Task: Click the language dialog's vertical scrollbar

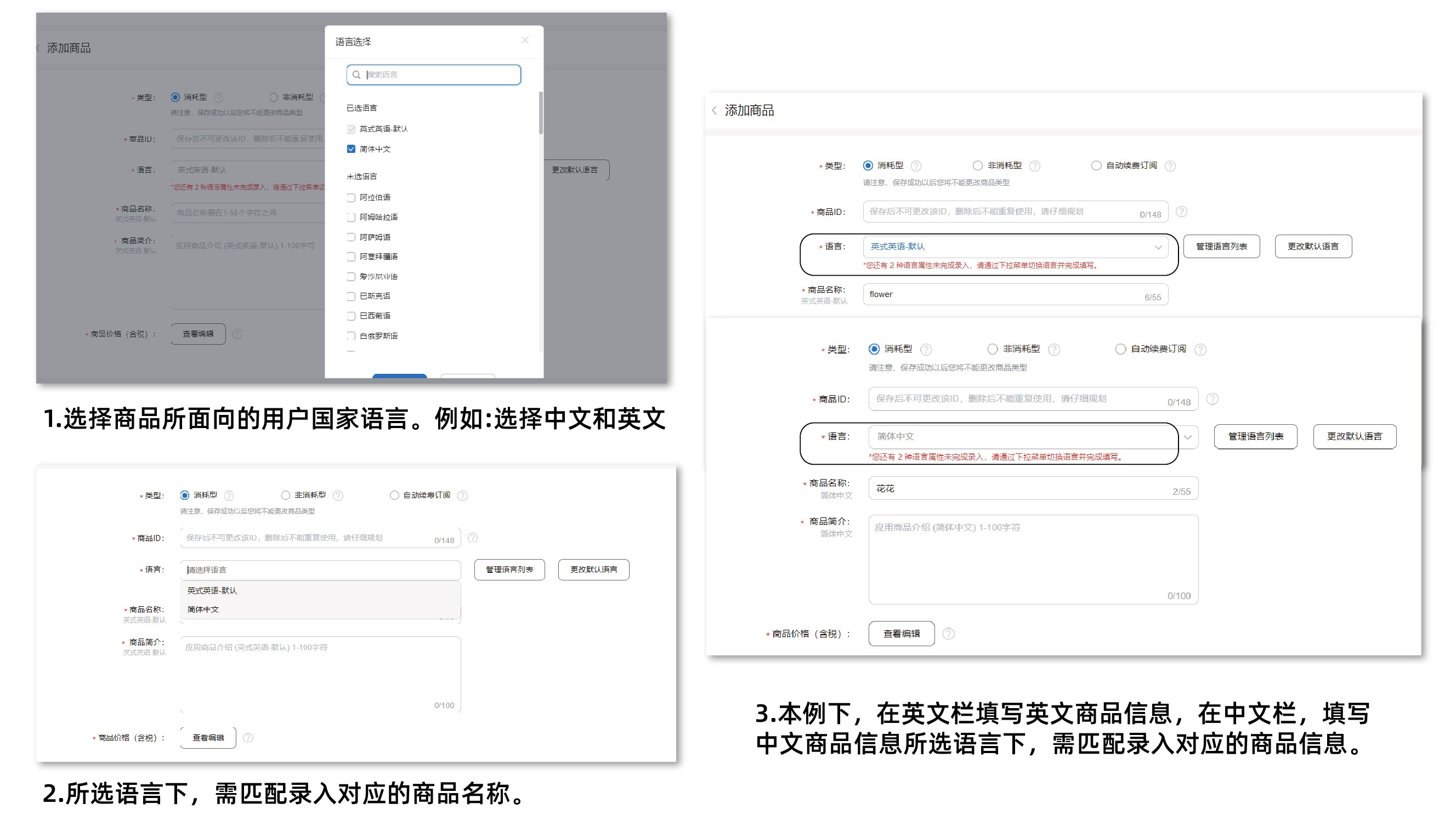Action: [540, 113]
